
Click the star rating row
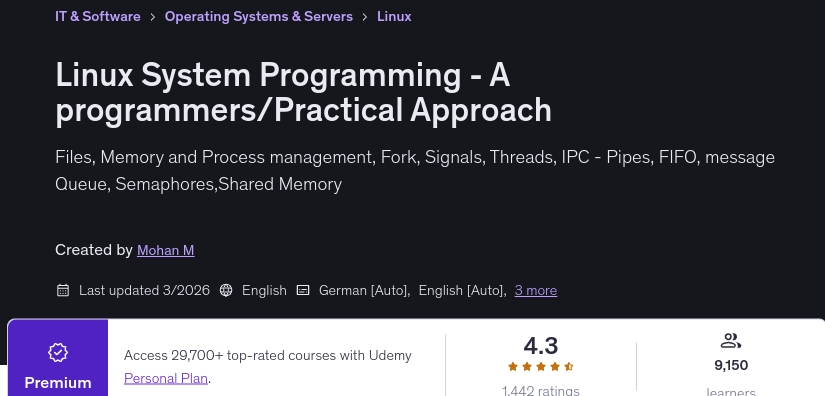click(x=541, y=367)
